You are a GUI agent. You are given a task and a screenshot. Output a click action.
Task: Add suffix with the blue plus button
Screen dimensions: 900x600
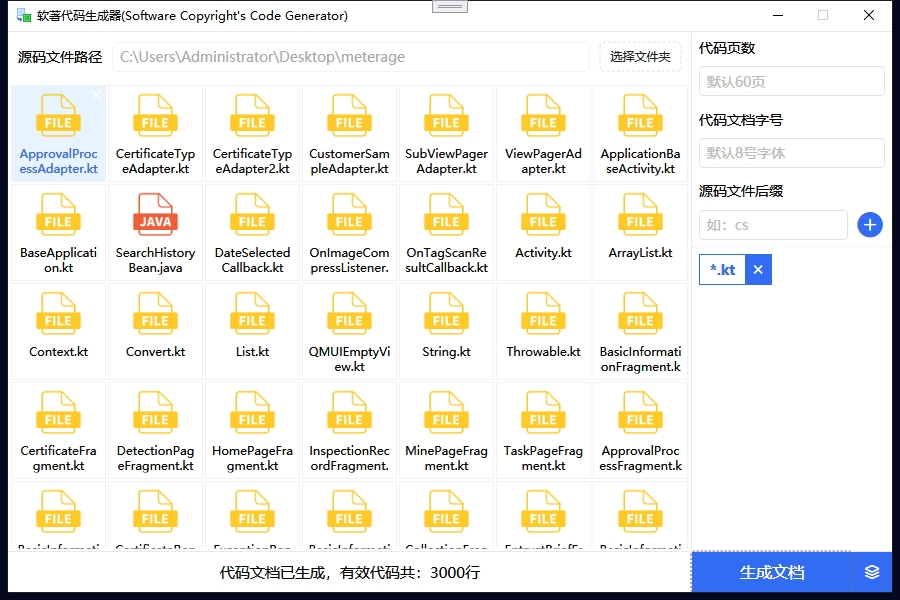pyautogui.click(x=870, y=224)
